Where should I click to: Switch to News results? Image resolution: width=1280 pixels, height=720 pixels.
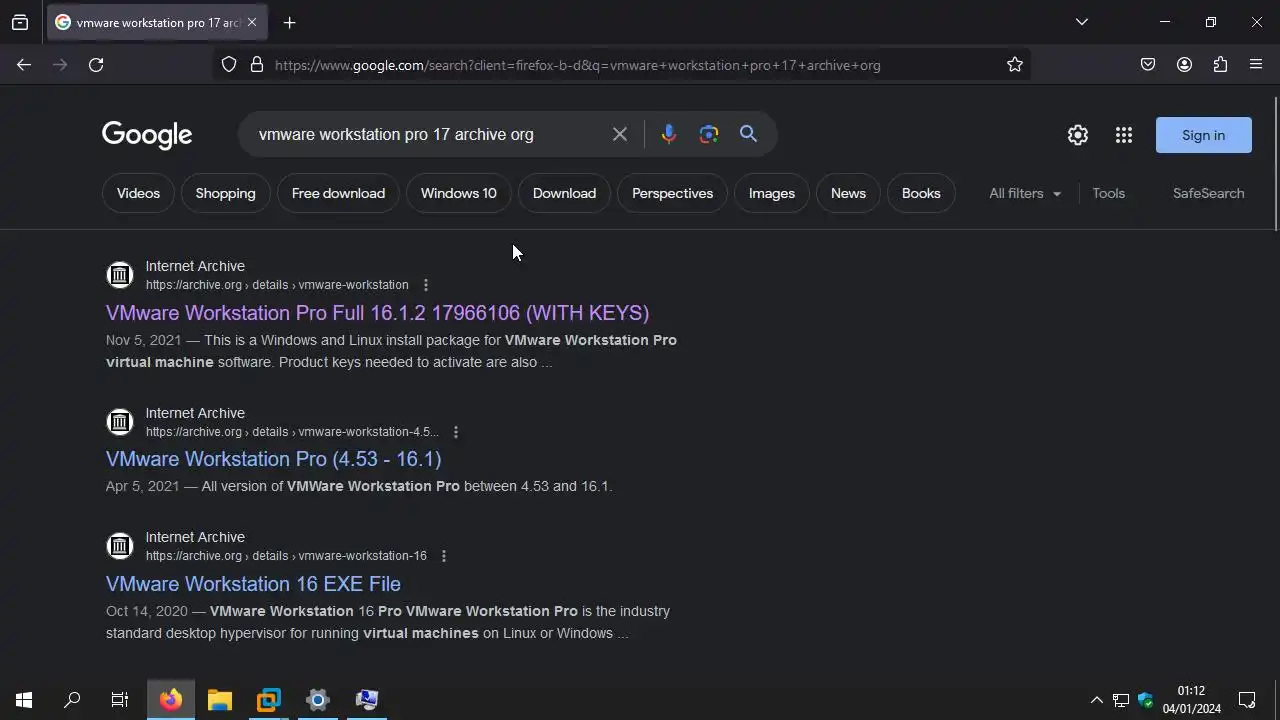click(x=848, y=193)
